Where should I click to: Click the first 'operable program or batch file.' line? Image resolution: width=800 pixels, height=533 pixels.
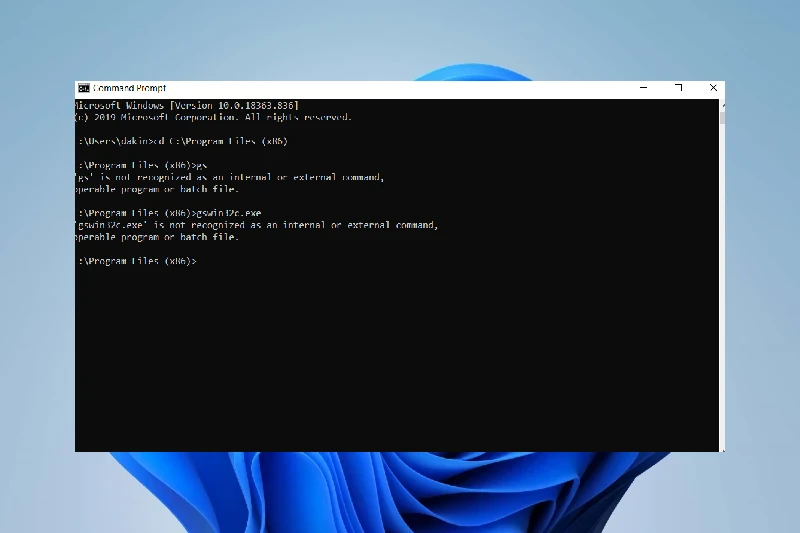157,189
